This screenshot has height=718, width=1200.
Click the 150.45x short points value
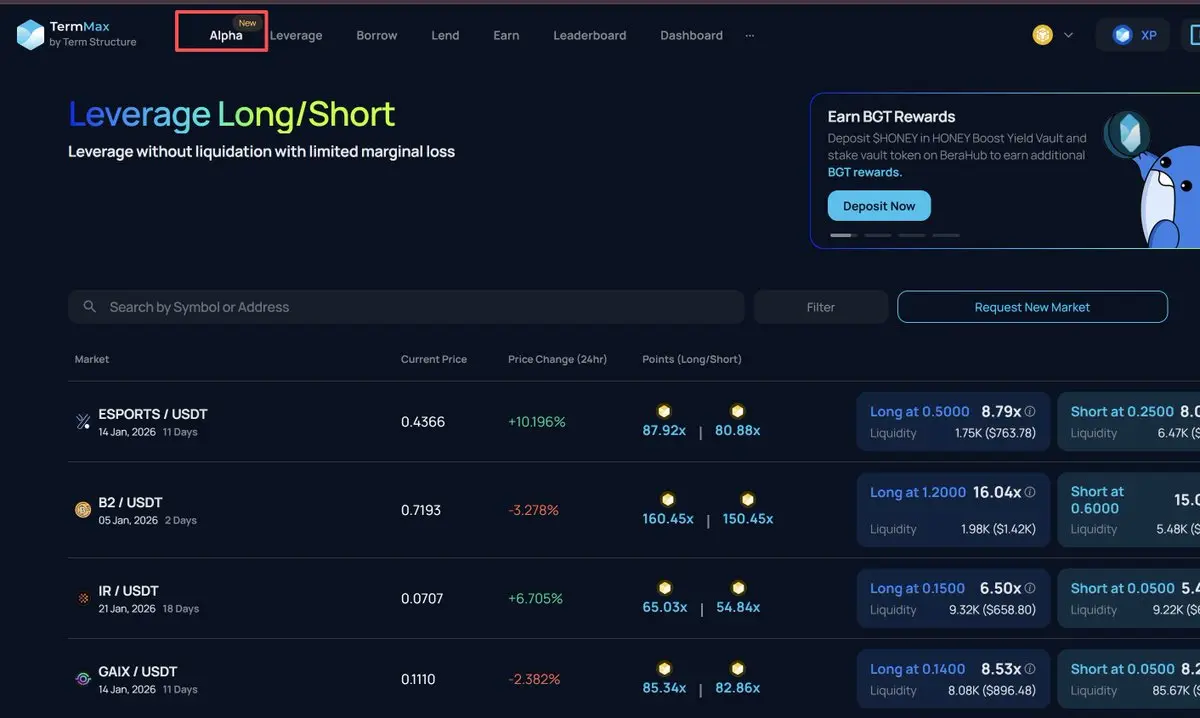[748, 518]
